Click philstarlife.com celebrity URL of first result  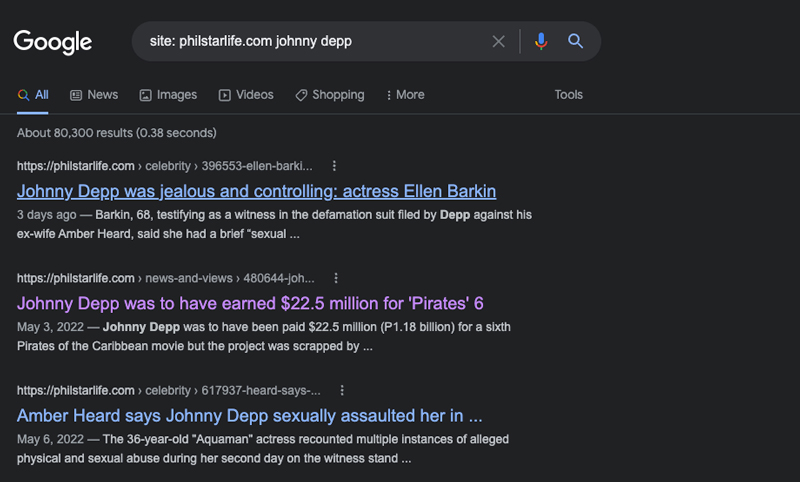tap(165, 166)
